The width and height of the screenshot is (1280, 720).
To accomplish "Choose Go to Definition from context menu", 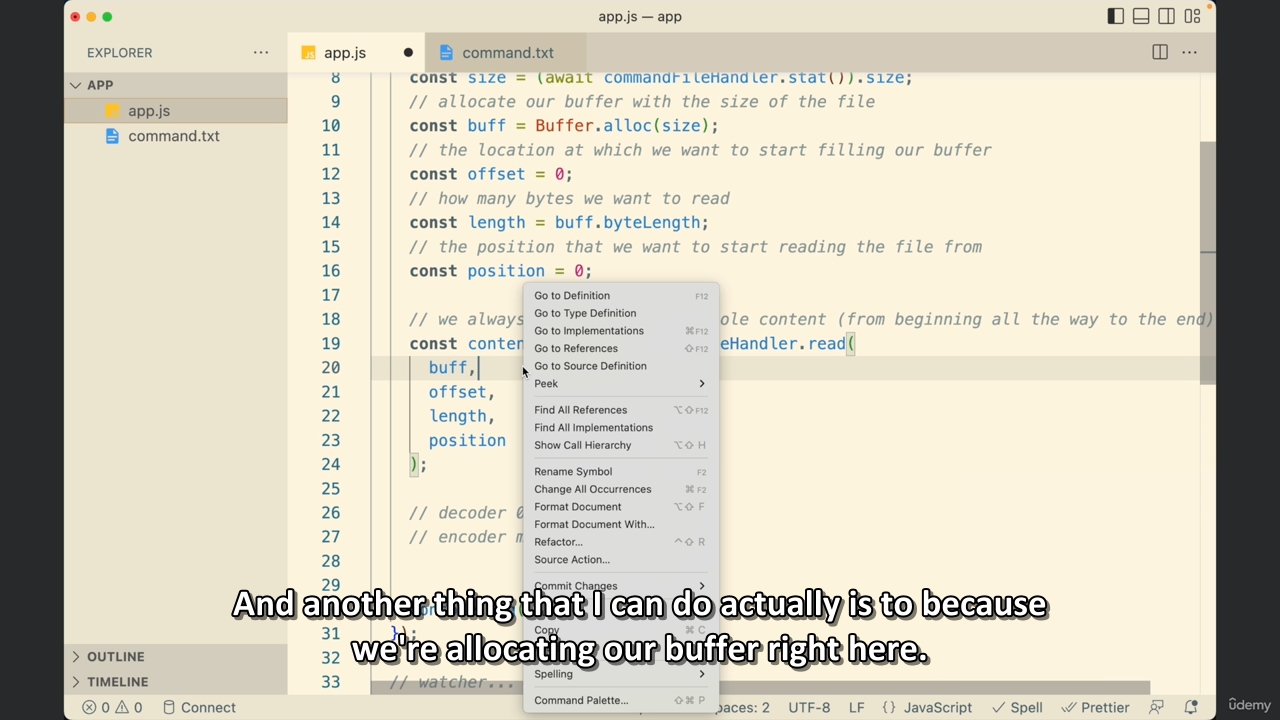I will pyautogui.click(x=620, y=296).
